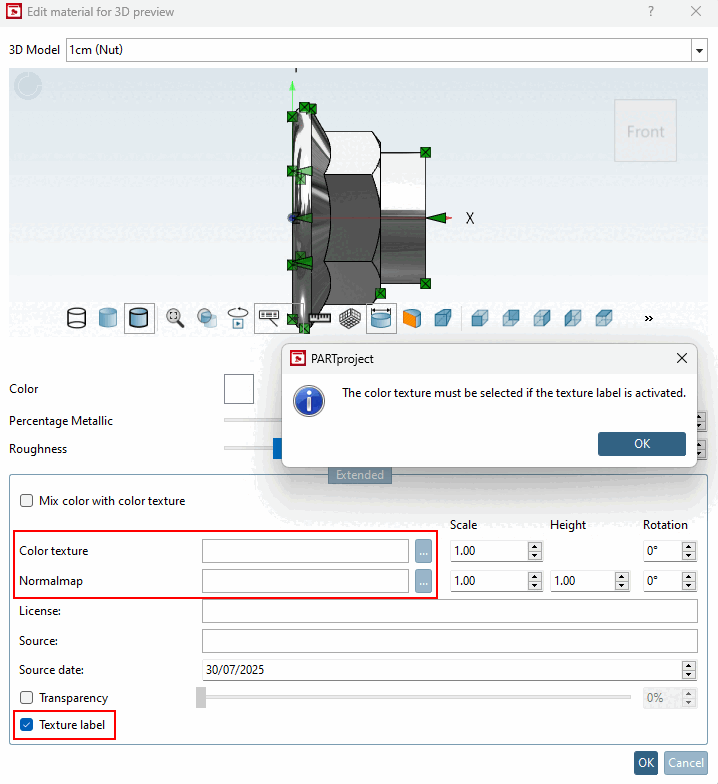Viewport: 718px width, 784px height.
Task: Open the 3D Model dropdown
Action: [699, 50]
